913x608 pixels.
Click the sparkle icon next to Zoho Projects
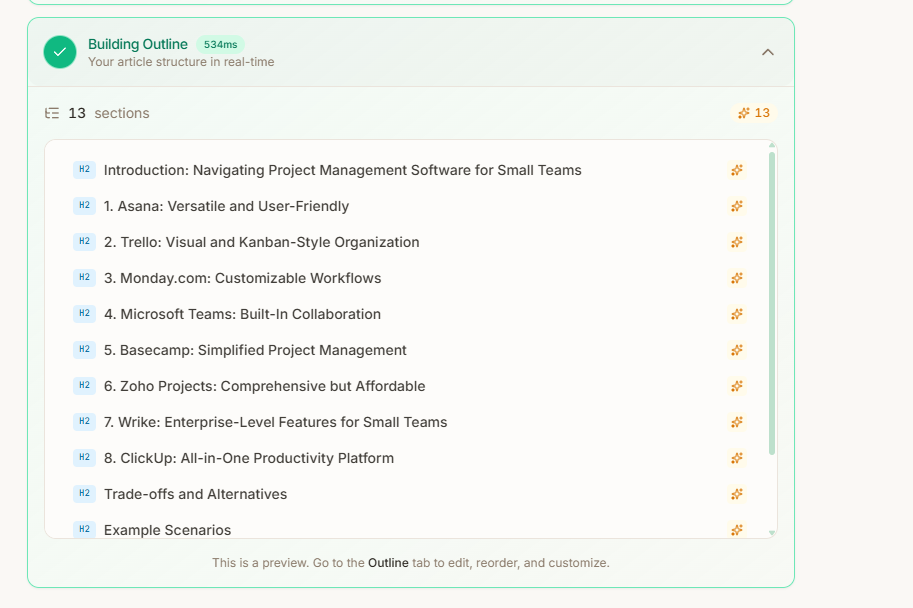[x=737, y=386]
